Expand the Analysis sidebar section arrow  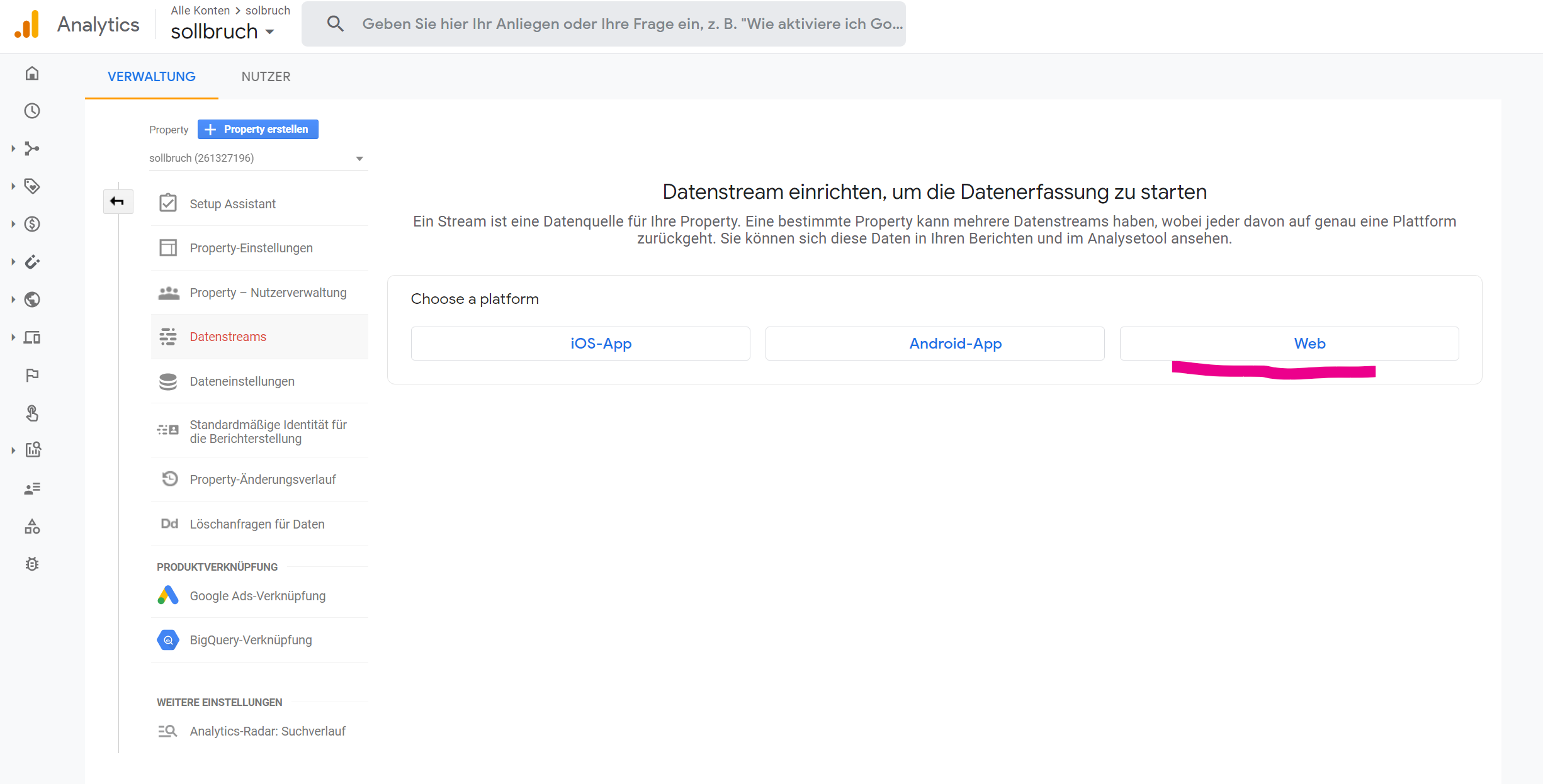(x=13, y=451)
